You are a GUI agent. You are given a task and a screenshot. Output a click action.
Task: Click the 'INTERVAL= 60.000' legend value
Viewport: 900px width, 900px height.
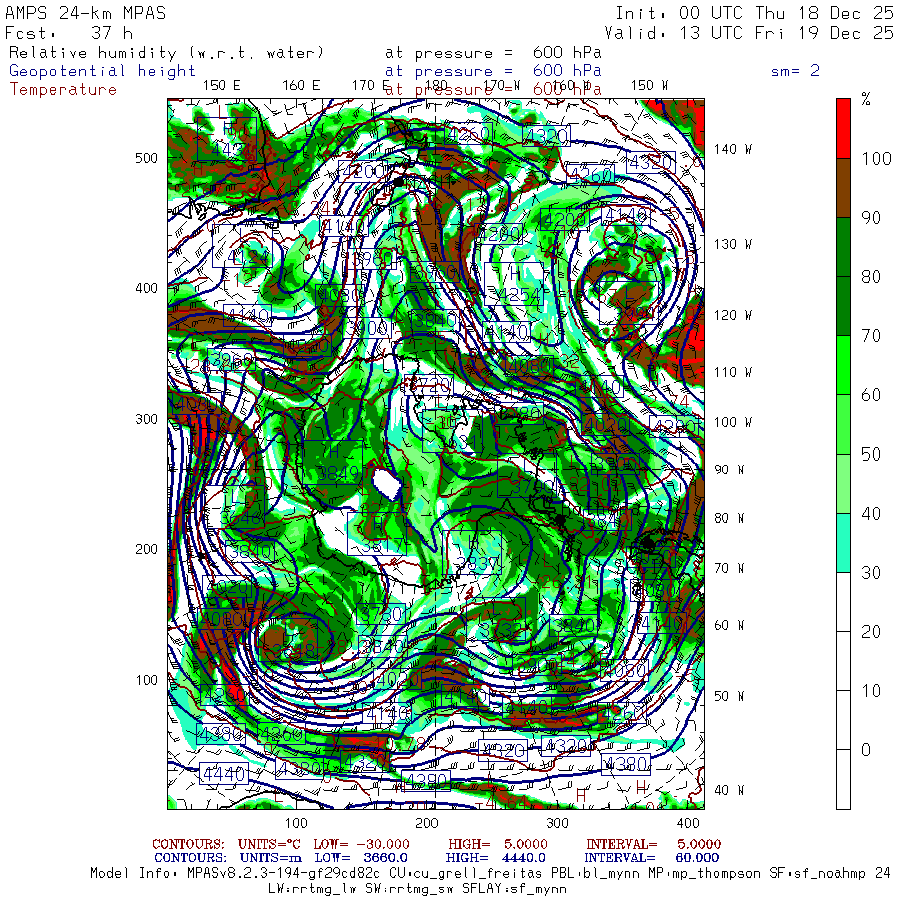(652, 858)
